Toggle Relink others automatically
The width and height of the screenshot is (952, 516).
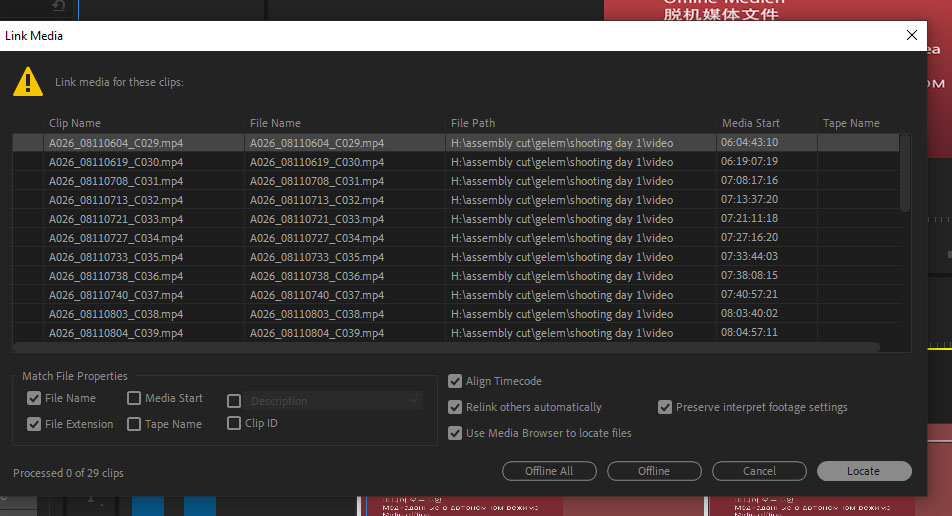[x=455, y=407]
